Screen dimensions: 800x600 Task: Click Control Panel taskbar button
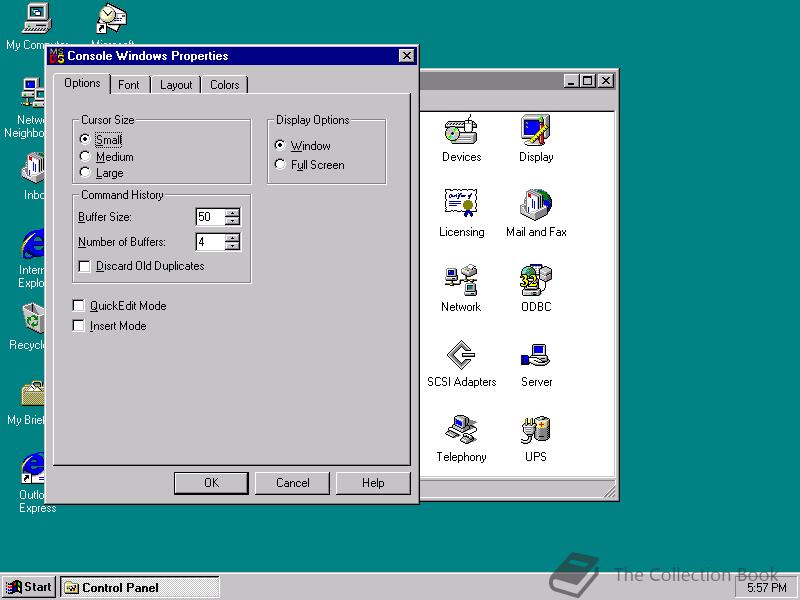coord(140,588)
